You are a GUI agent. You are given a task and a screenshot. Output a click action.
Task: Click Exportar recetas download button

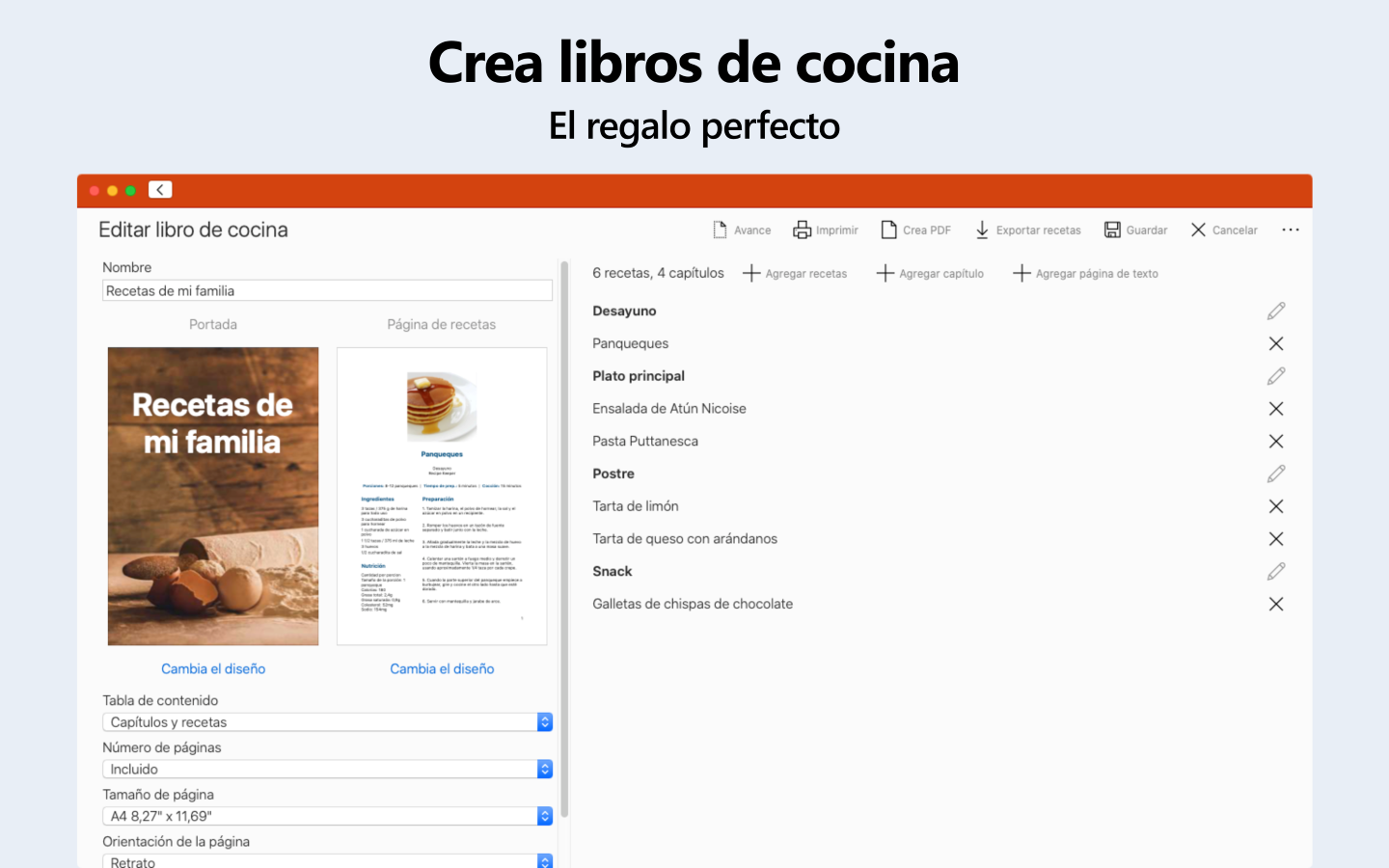1027,230
